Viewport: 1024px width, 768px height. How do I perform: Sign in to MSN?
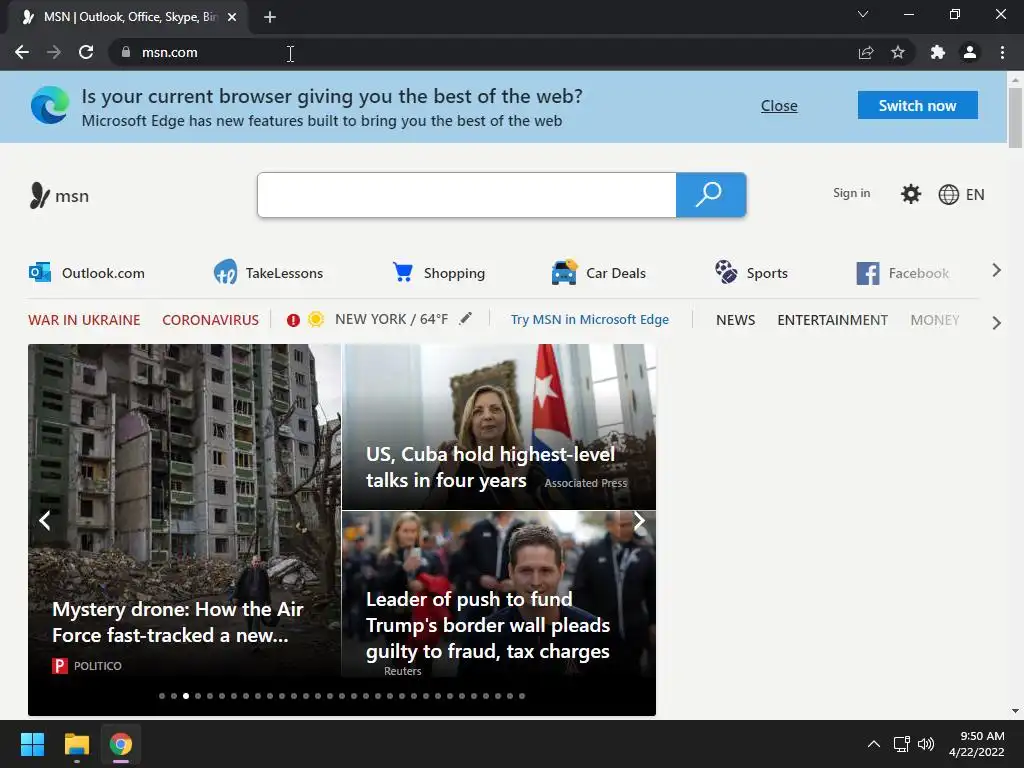(x=852, y=193)
